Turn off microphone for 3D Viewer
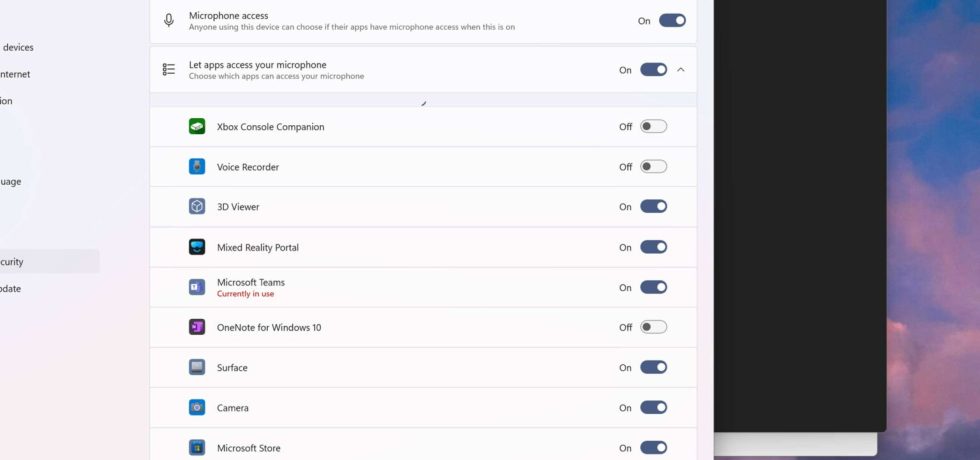Screen dimensions: 980x460 point(654,206)
